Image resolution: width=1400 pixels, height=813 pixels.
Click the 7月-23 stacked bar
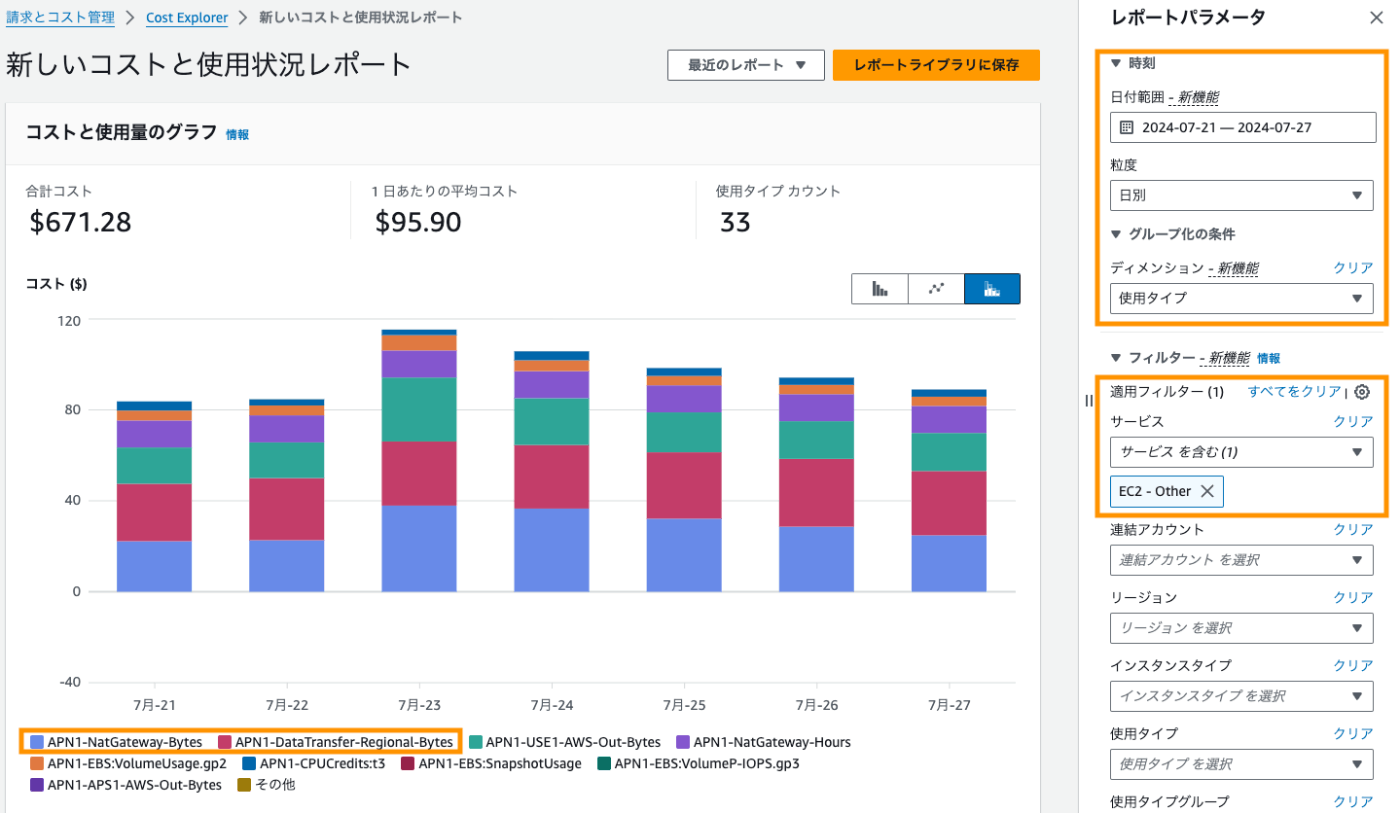click(x=419, y=460)
